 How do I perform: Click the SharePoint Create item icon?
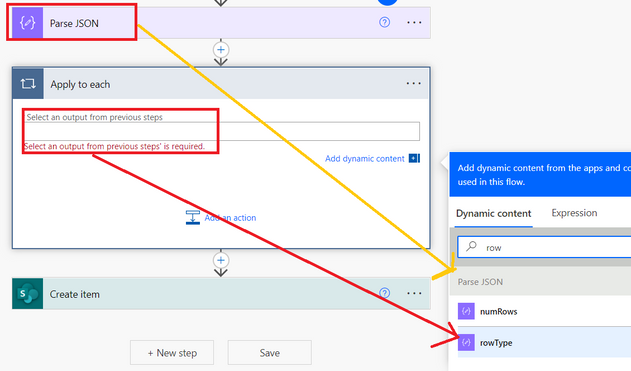click(27, 294)
